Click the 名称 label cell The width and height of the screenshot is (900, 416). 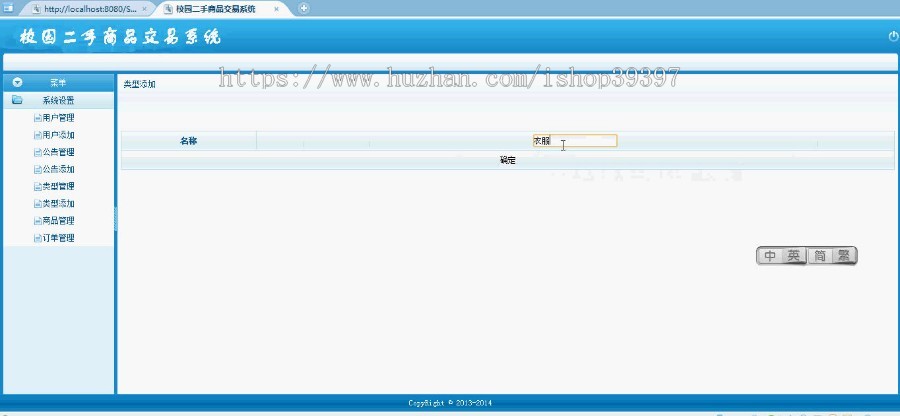[x=188, y=141]
